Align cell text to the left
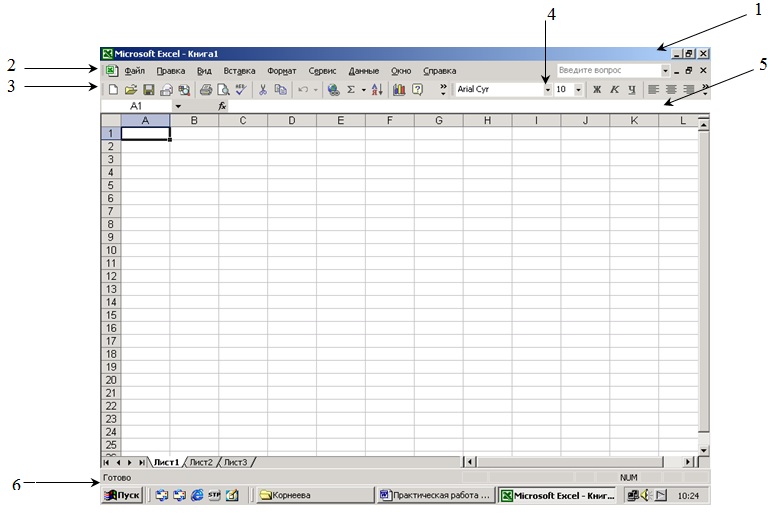 point(654,90)
